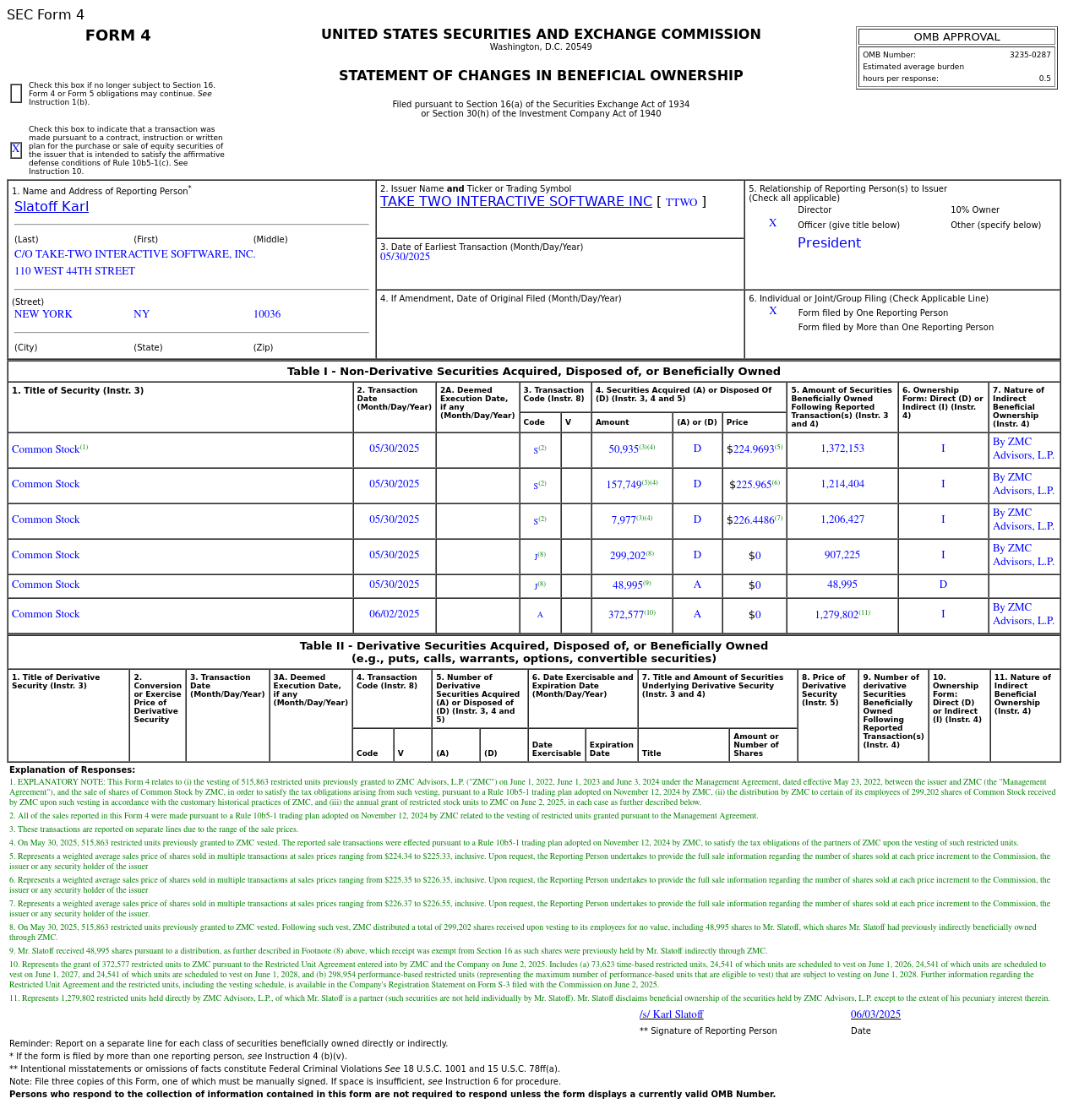1068x1120 pixels.
Task: Click the street address '110 WEST 44TH STREET'
Action: pos(74,271)
